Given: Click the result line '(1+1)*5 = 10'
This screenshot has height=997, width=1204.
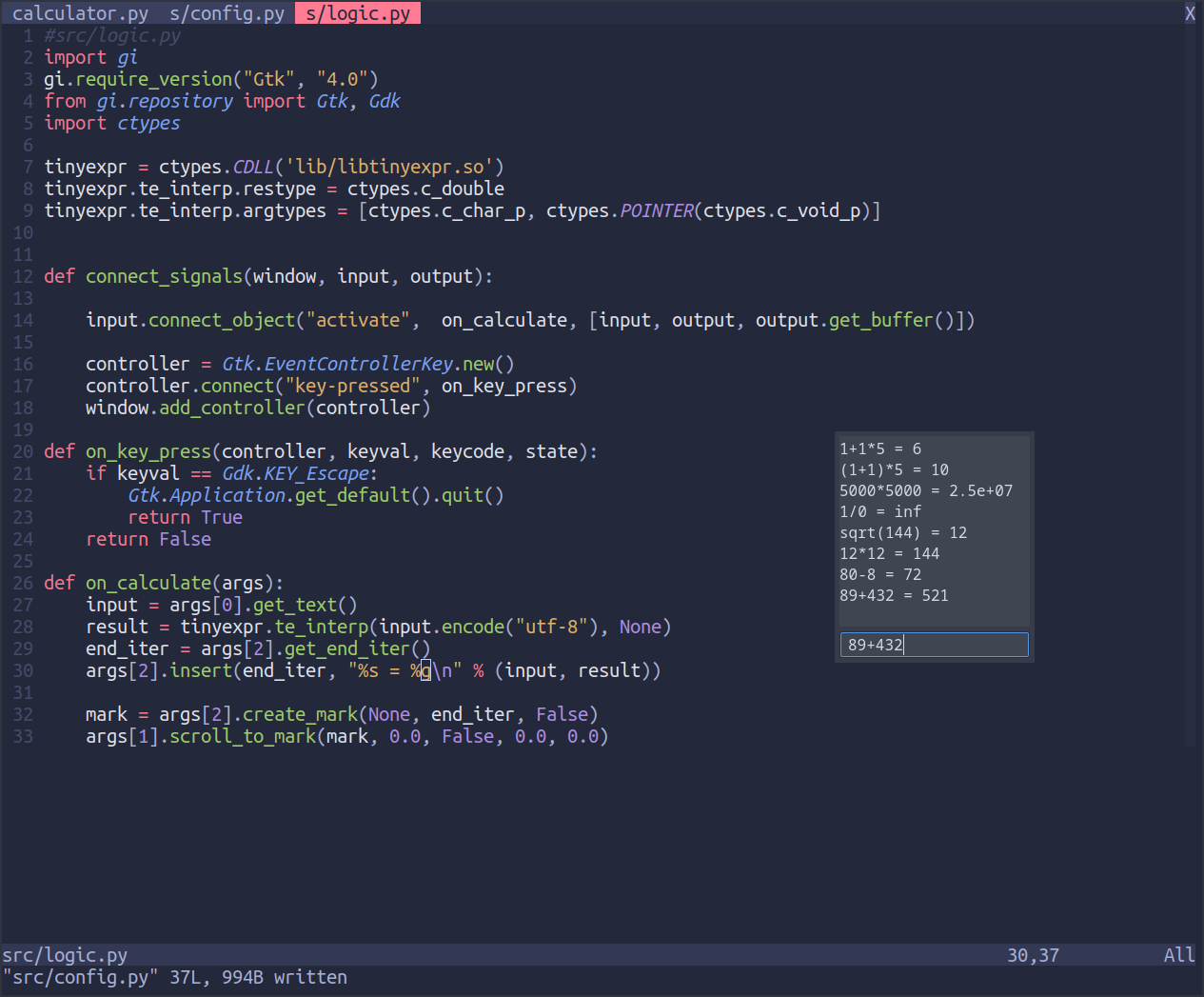Looking at the screenshot, I should click(x=894, y=469).
